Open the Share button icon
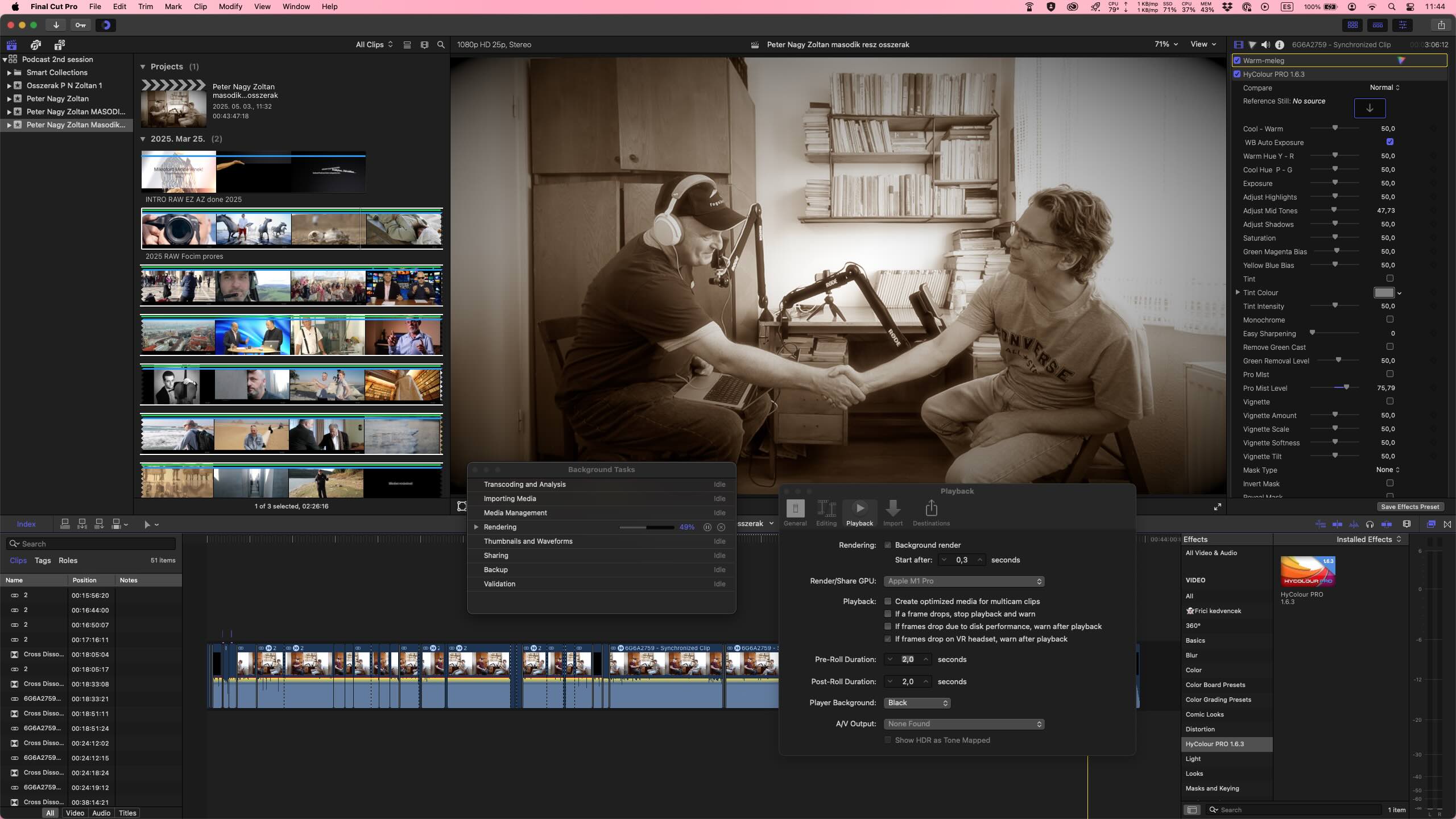1456x819 pixels. coord(1441,25)
